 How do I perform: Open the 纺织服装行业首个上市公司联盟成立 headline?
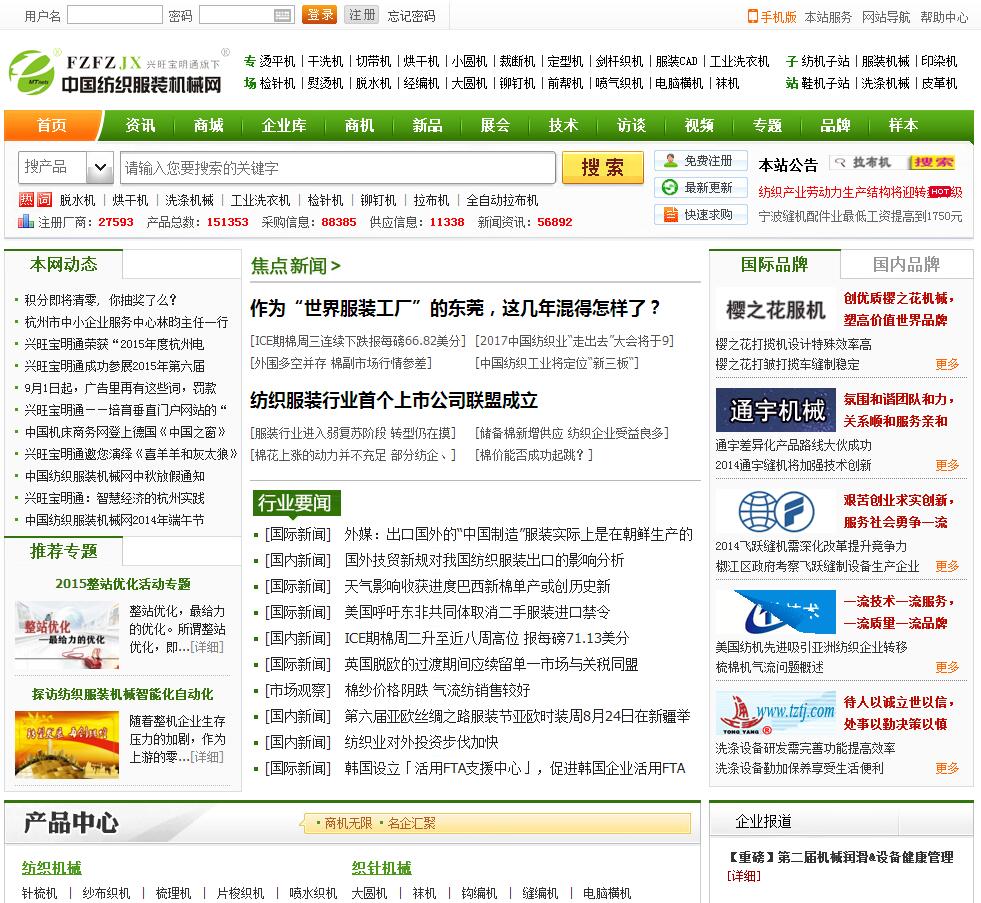point(394,400)
